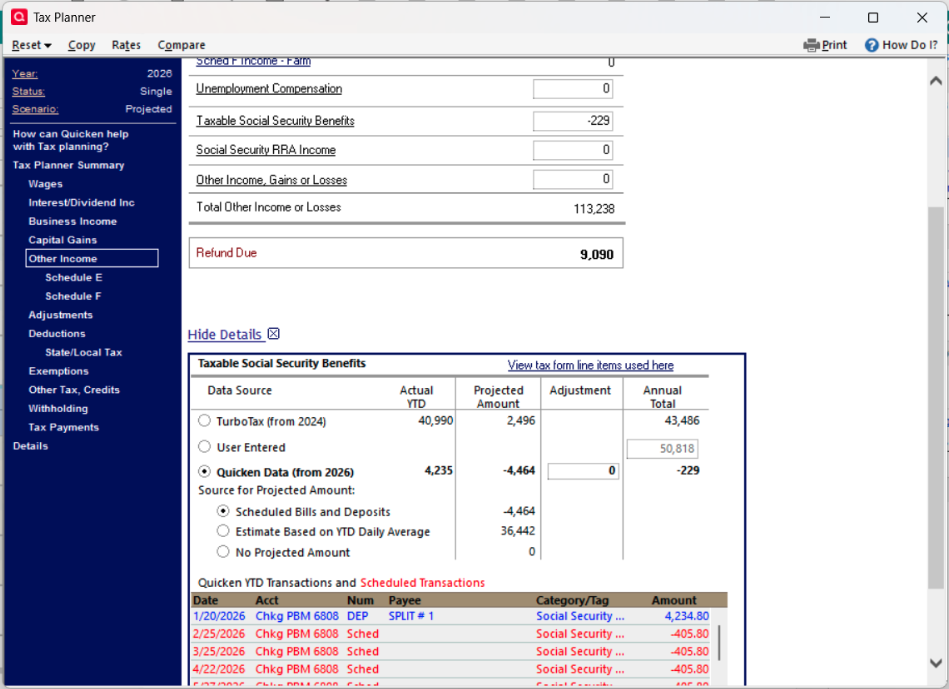Open the Tax Payments section
The image size is (949, 689).
coord(64,427)
